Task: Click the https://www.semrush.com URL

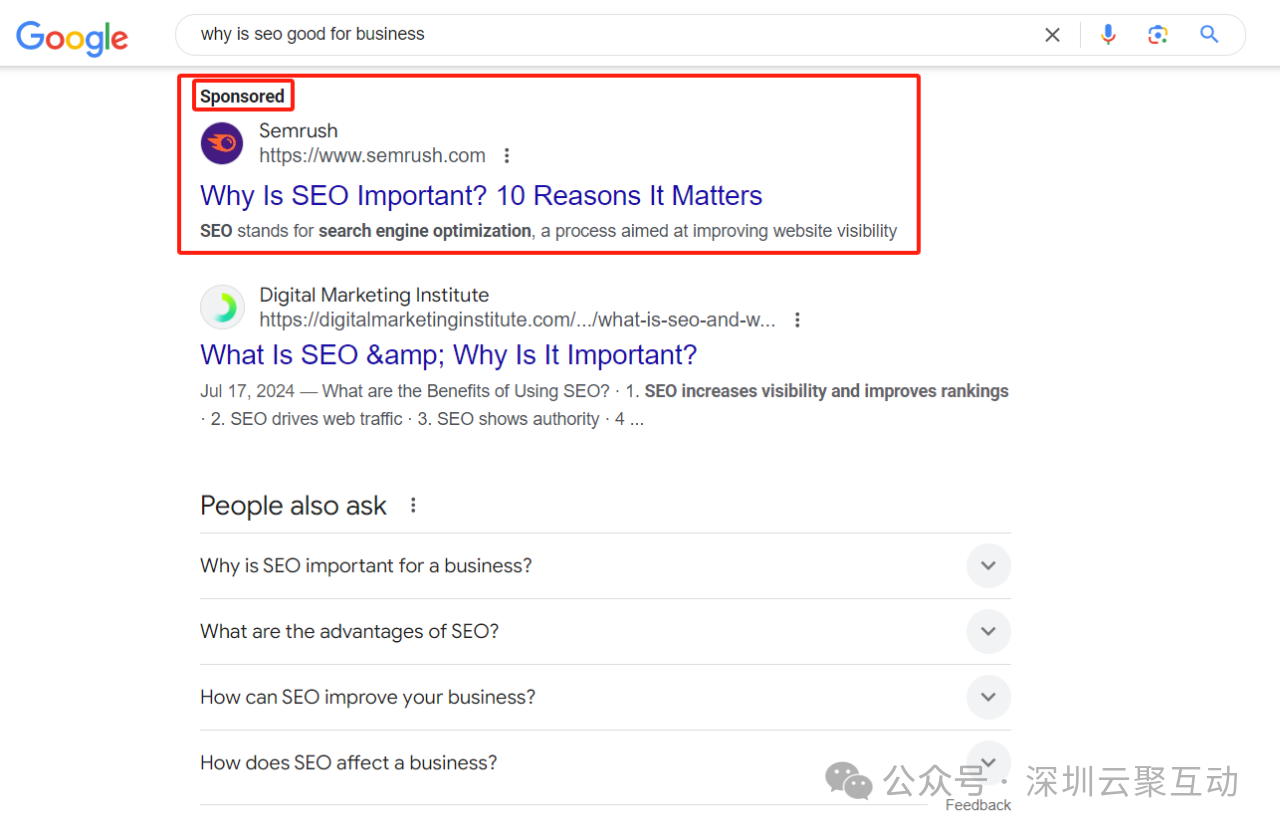Action: 372,156
